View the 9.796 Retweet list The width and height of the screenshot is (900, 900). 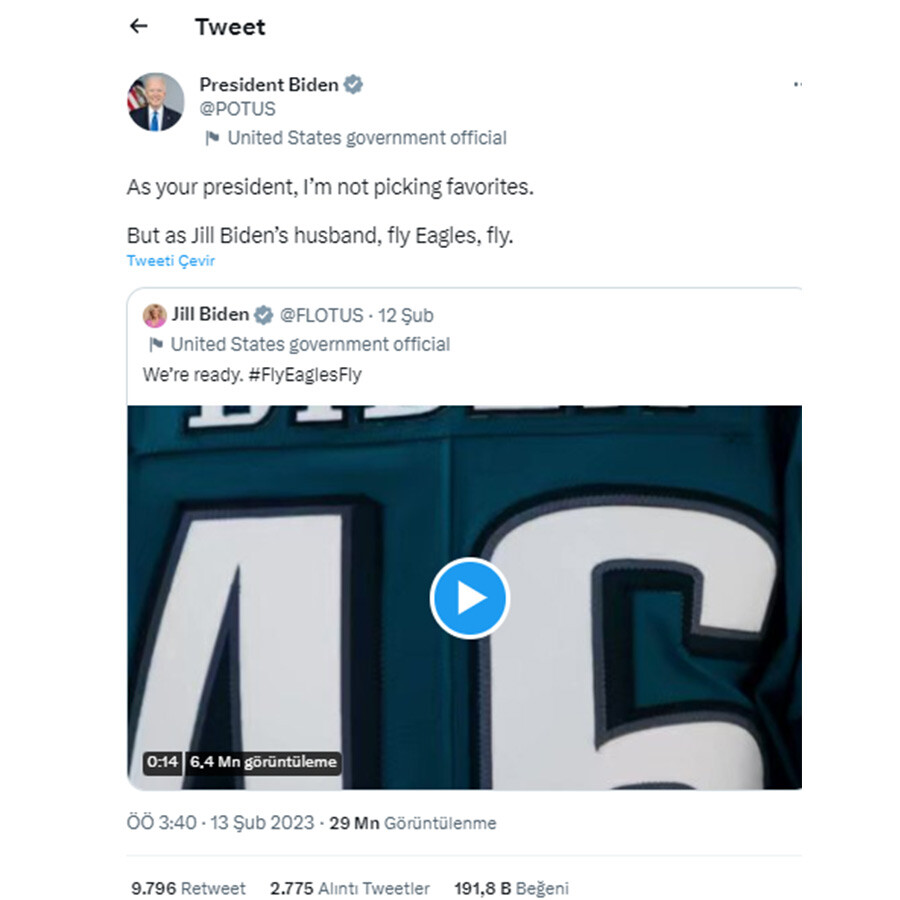coord(188,888)
